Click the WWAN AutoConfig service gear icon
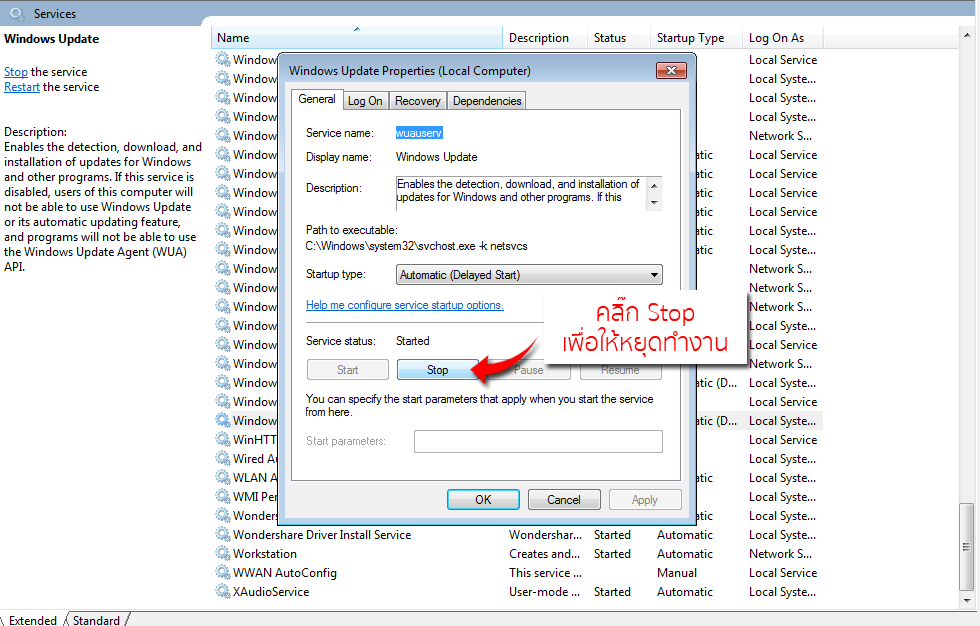The width and height of the screenshot is (980, 626). [x=222, y=573]
